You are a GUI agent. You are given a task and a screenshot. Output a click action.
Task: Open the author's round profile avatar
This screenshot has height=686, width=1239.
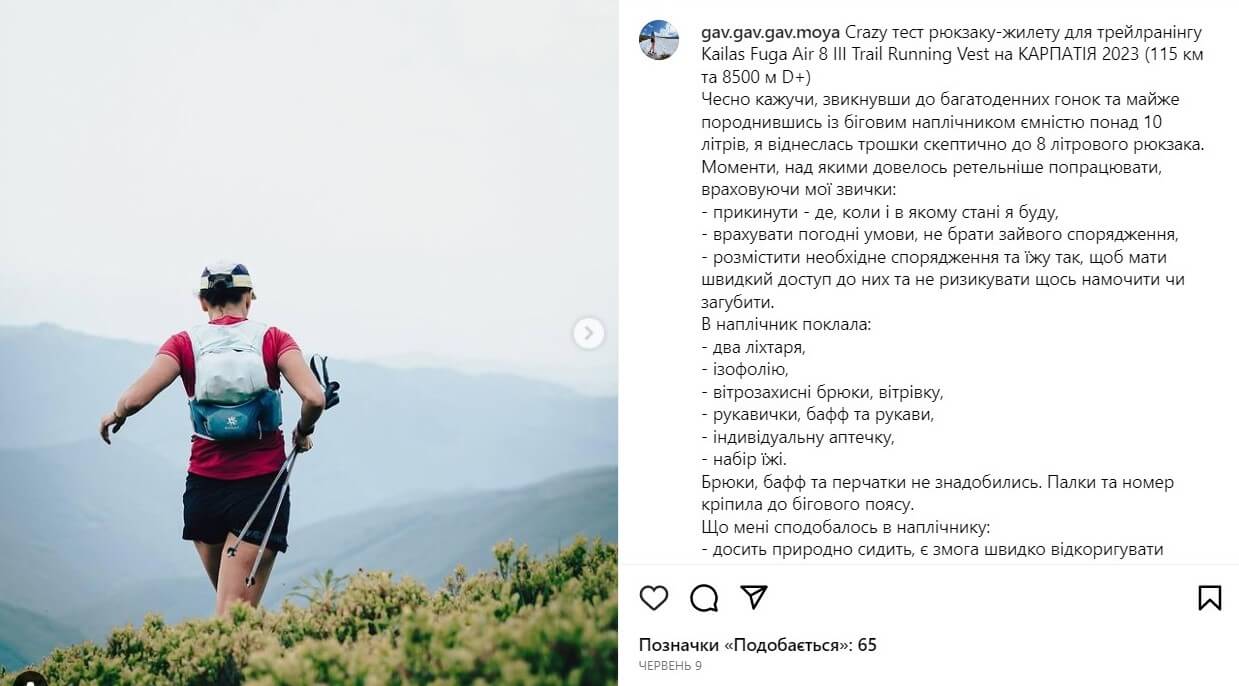coord(659,40)
